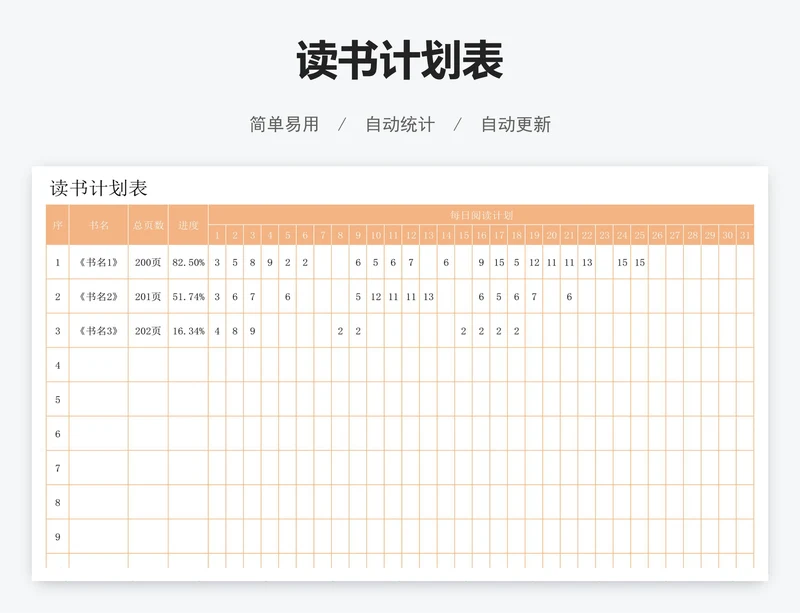Click the 202页 total pages cell
Screen dimensions: 800x613
tap(148, 331)
